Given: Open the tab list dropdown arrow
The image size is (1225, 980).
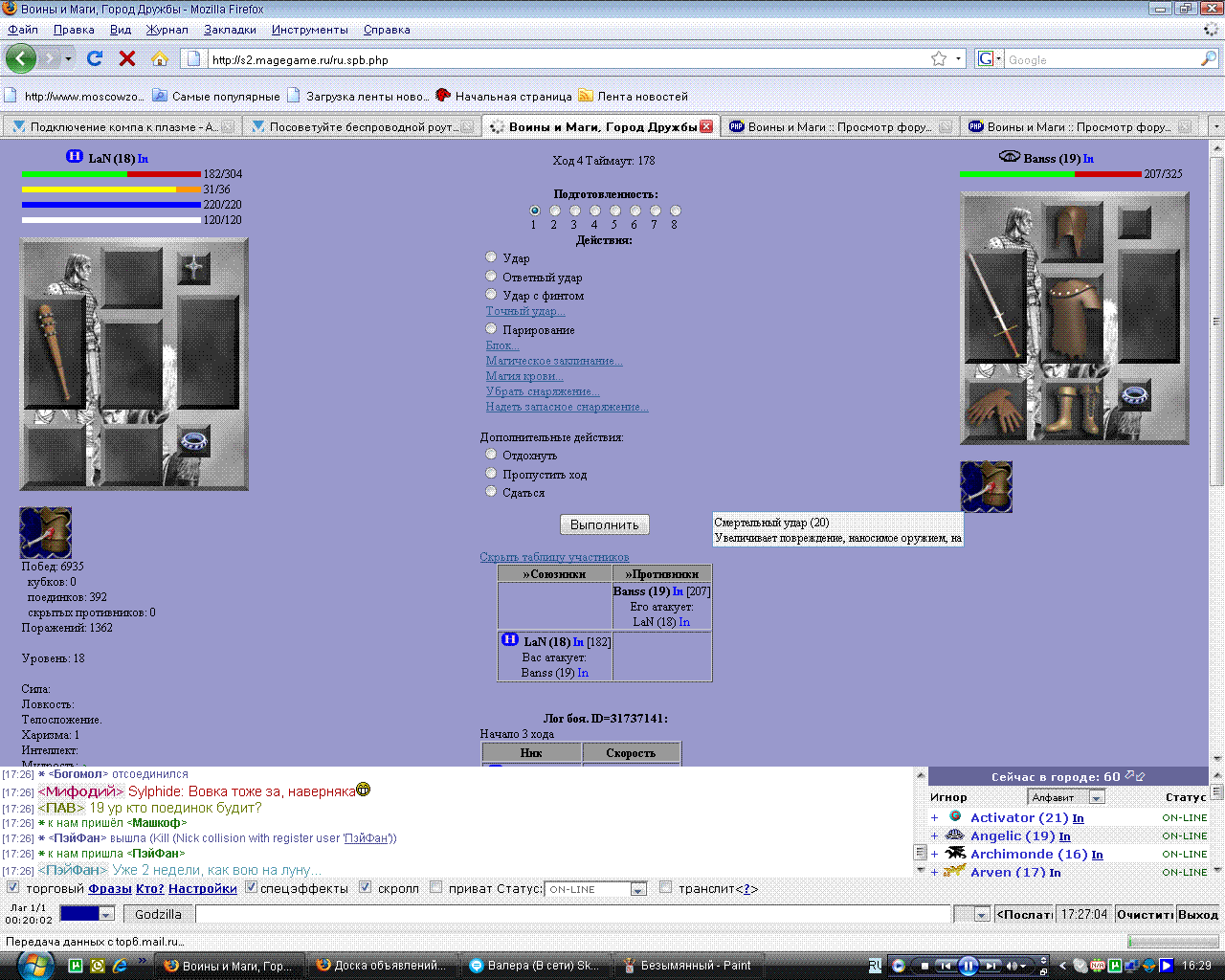Looking at the screenshot, I should (x=1215, y=126).
